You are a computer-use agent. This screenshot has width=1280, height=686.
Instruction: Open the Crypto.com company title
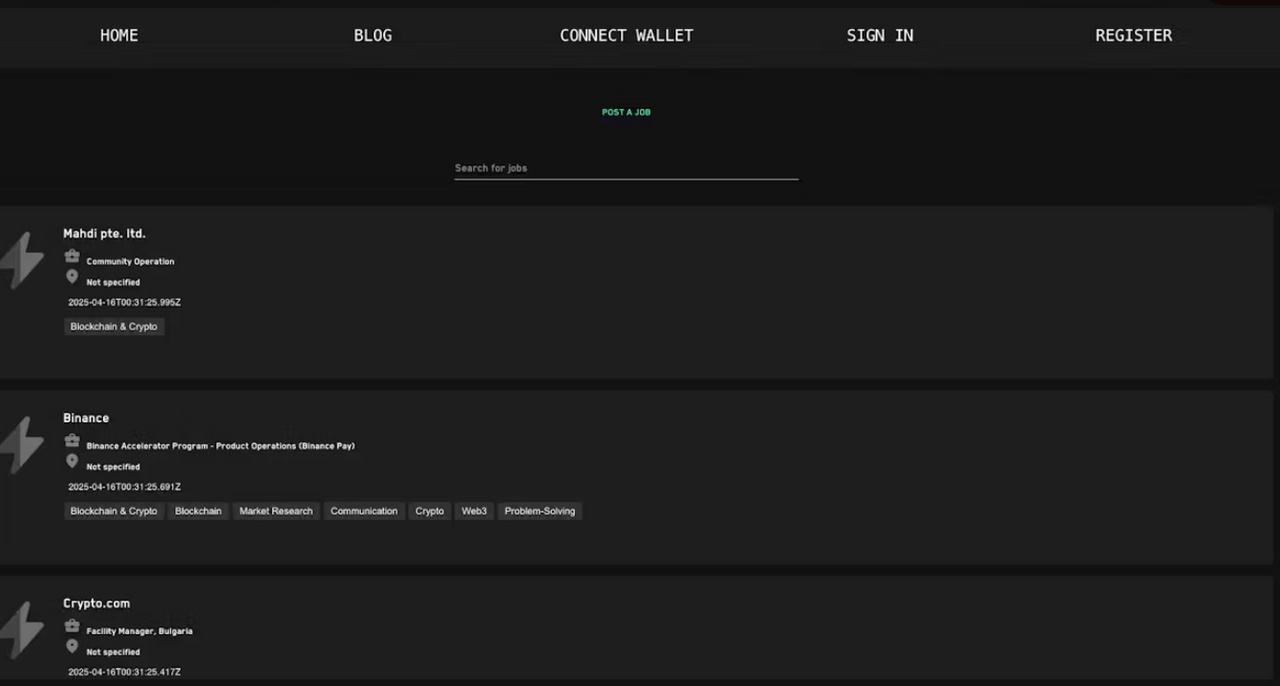[x=96, y=604]
